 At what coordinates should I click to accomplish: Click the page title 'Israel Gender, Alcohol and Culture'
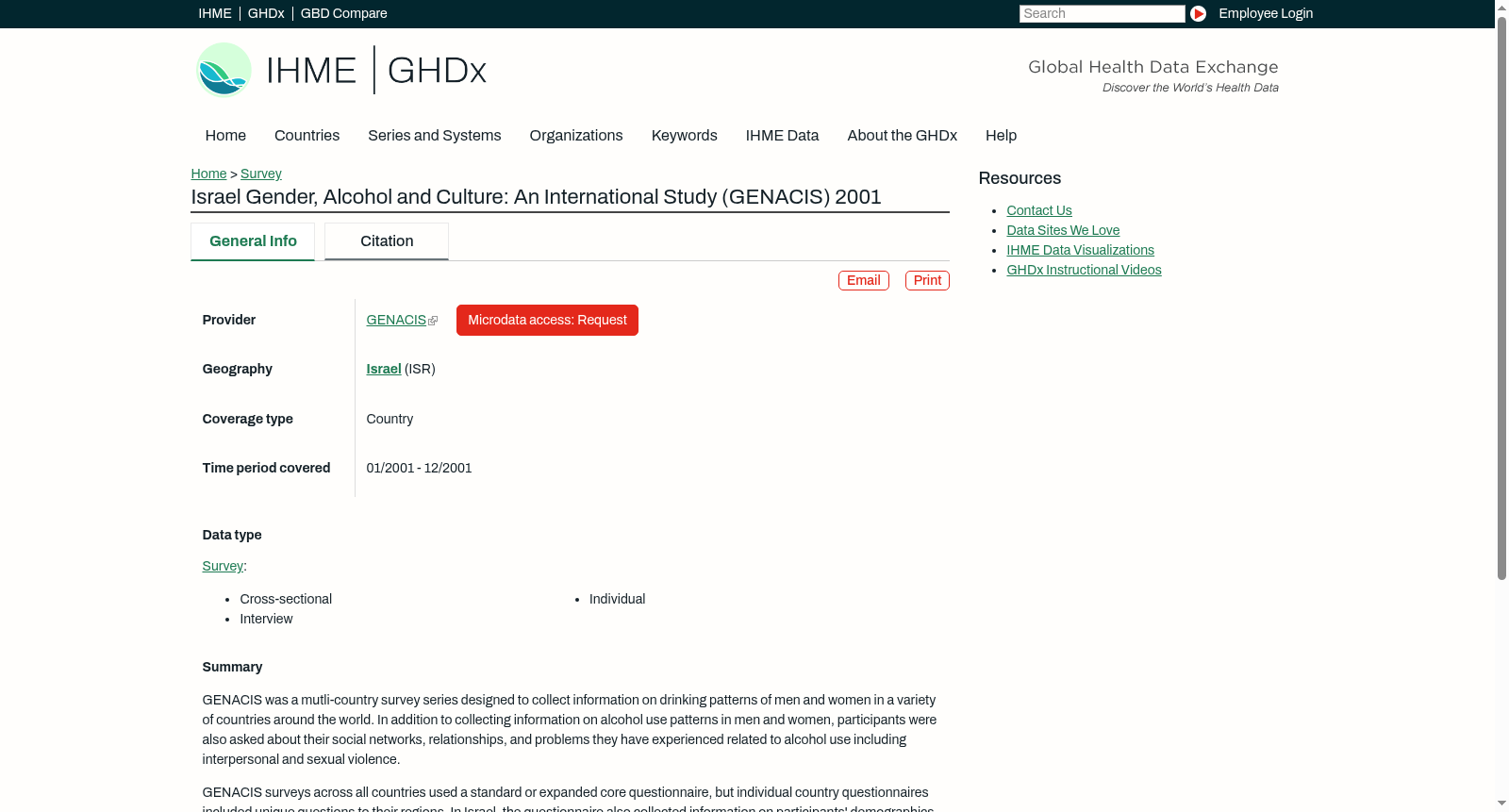(536, 196)
